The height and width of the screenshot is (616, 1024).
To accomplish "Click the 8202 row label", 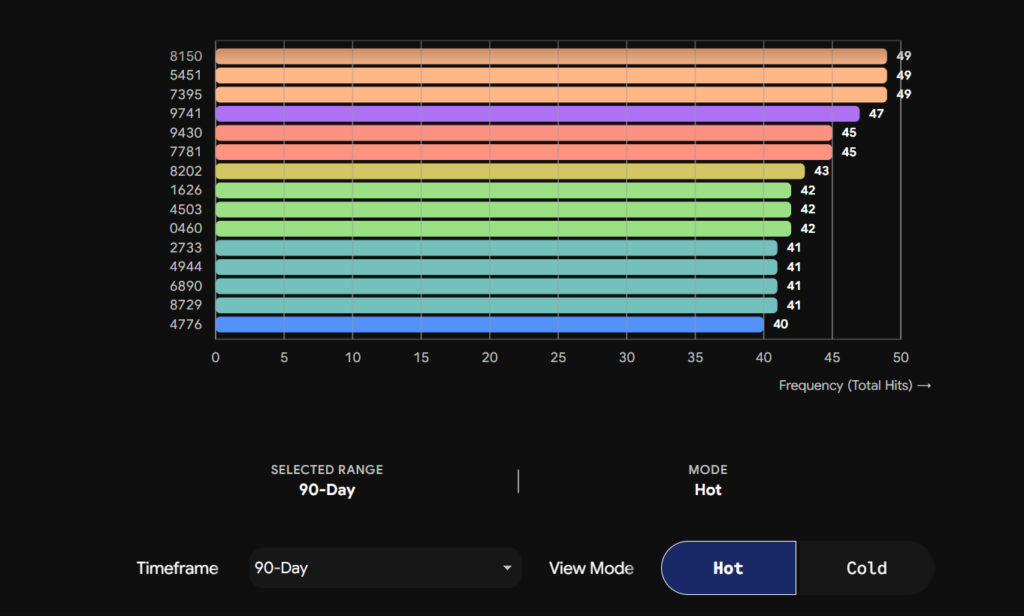I will pyautogui.click(x=185, y=171).
